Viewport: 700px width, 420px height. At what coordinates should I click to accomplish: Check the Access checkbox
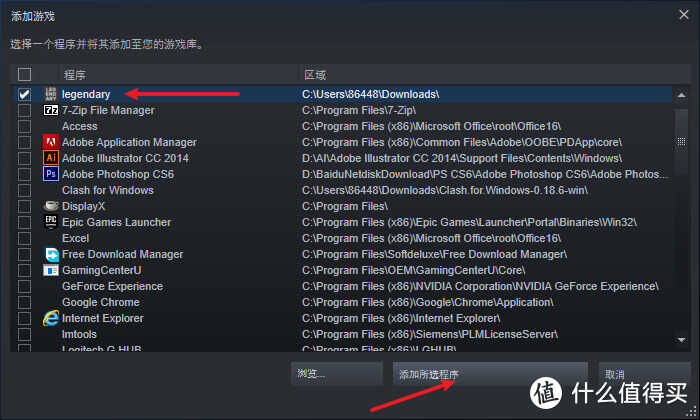click(x=24, y=126)
